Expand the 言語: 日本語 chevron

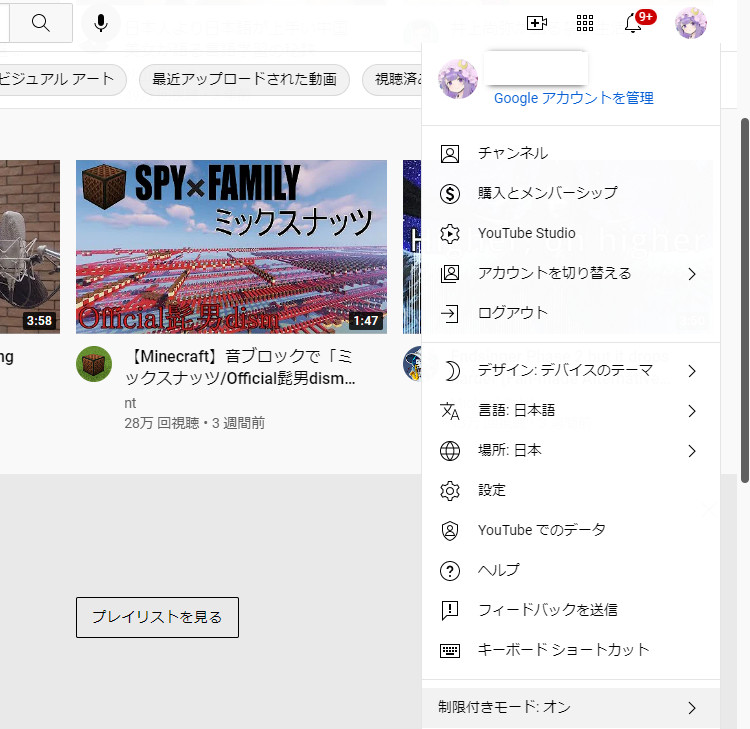(x=692, y=411)
